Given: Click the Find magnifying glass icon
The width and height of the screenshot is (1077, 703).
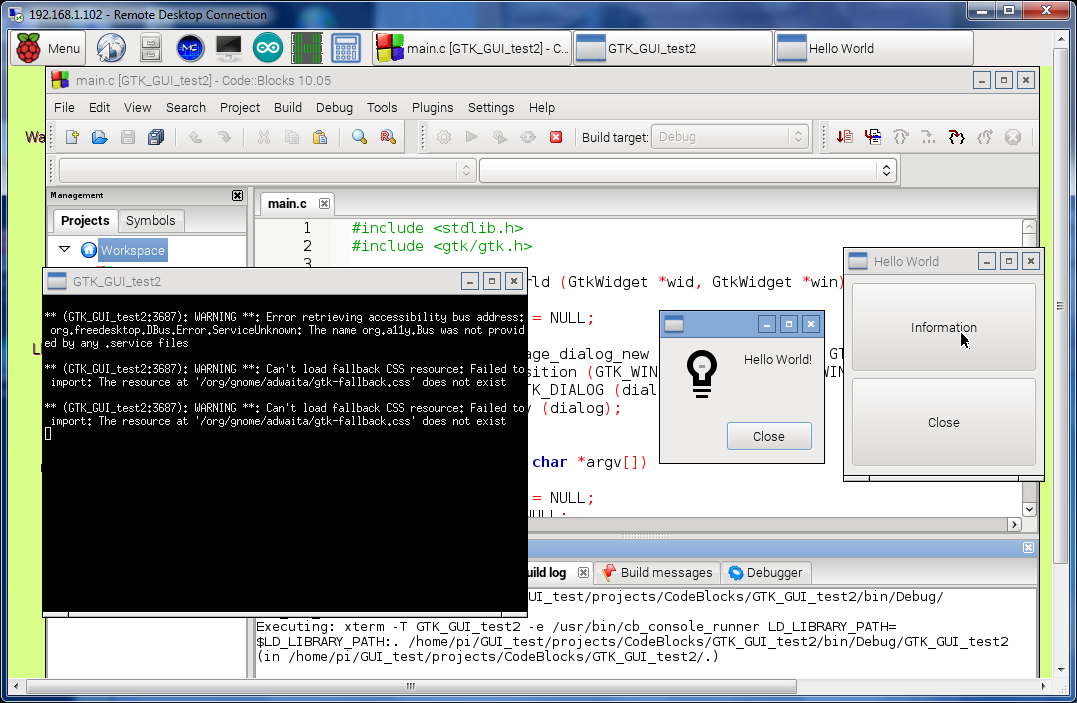Looking at the screenshot, I should [x=359, y=137].
